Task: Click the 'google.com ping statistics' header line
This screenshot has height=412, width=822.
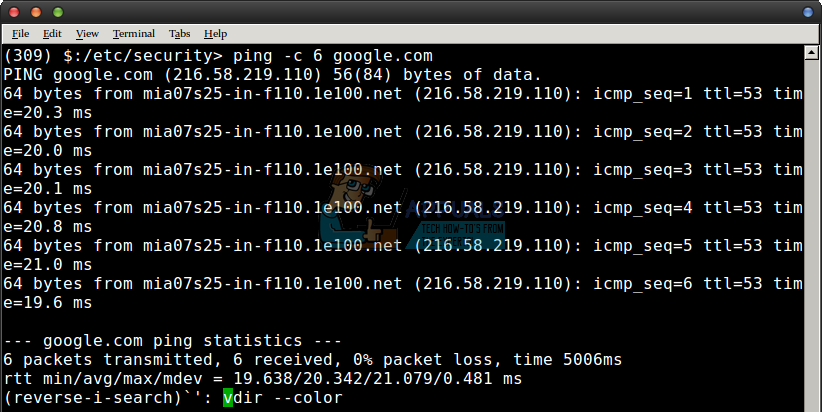Action: coord(172,341)
